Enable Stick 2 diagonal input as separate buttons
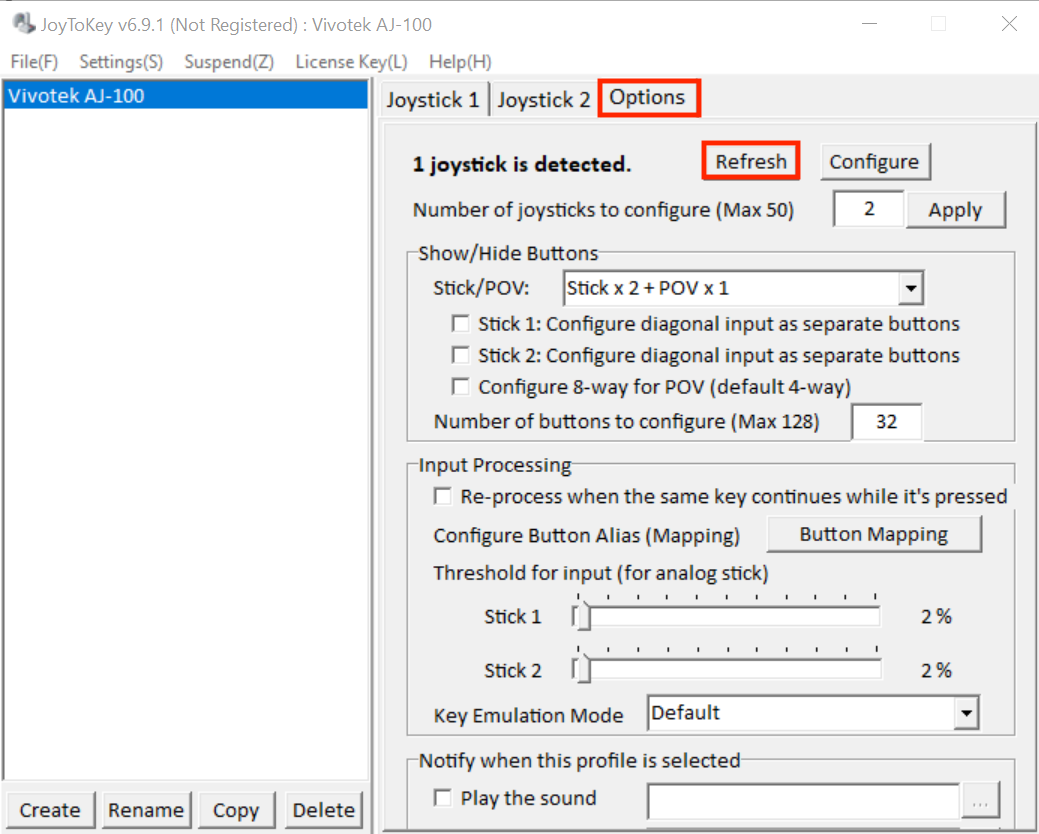This screenshot has height=834, width=1039. (461, 355)
